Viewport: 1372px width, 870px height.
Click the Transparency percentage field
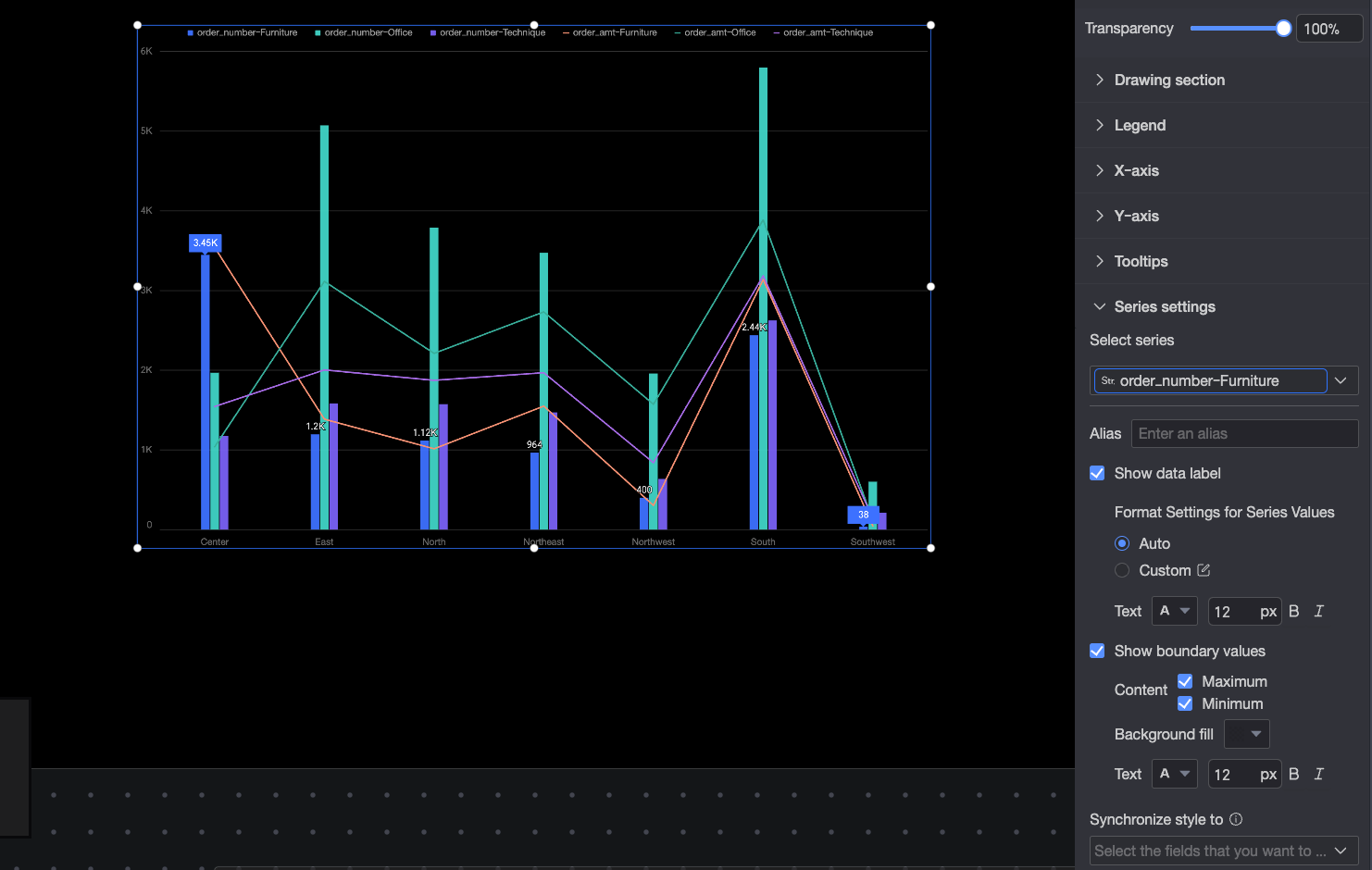coord(1328,29)
